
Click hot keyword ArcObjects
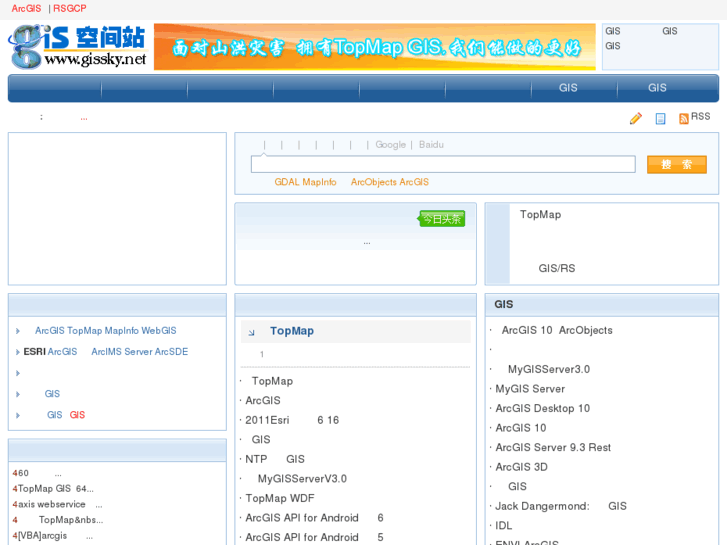pyautogui.click(x=374, y=182)
